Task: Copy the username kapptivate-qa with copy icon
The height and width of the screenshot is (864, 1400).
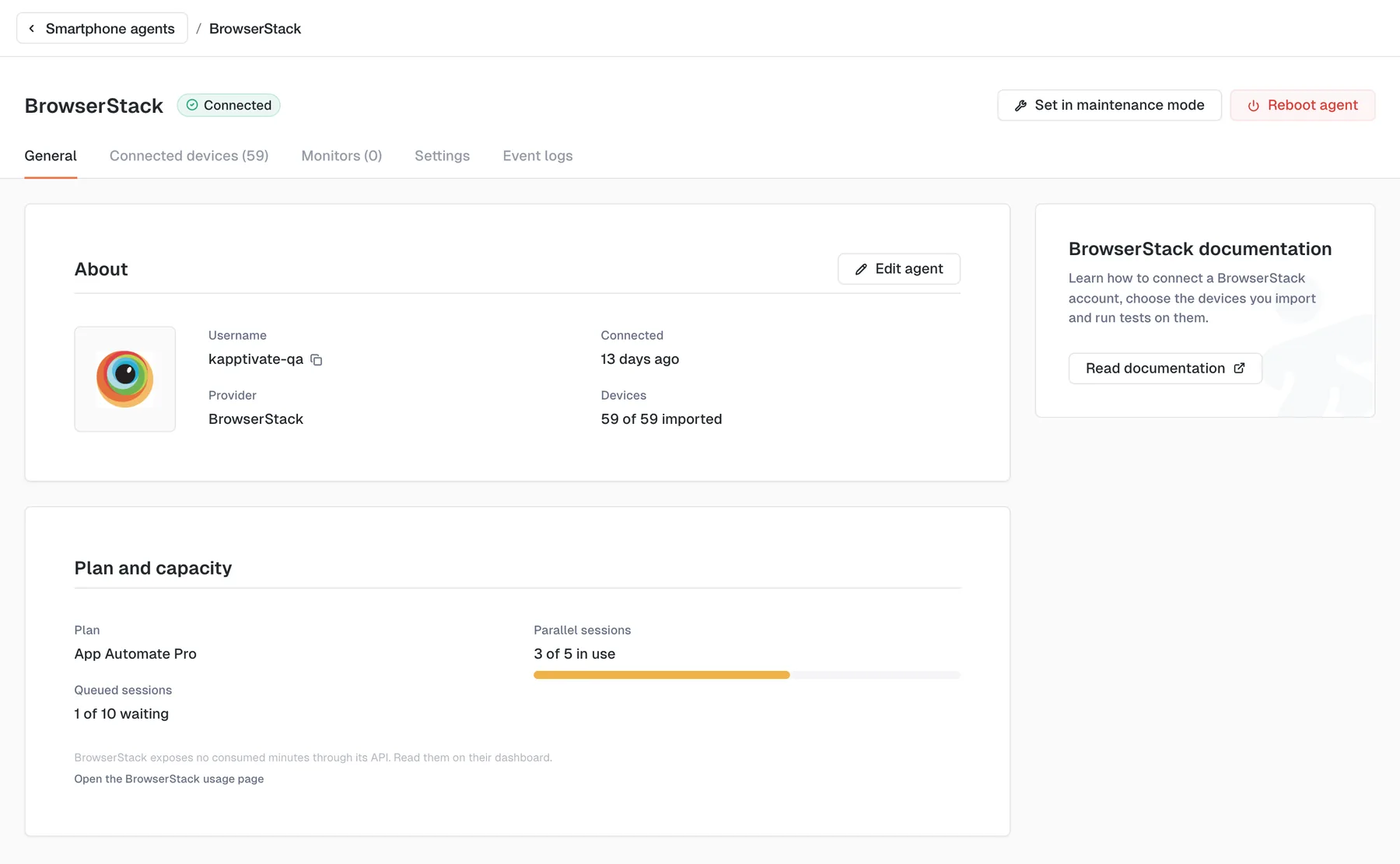Action: 317,359
